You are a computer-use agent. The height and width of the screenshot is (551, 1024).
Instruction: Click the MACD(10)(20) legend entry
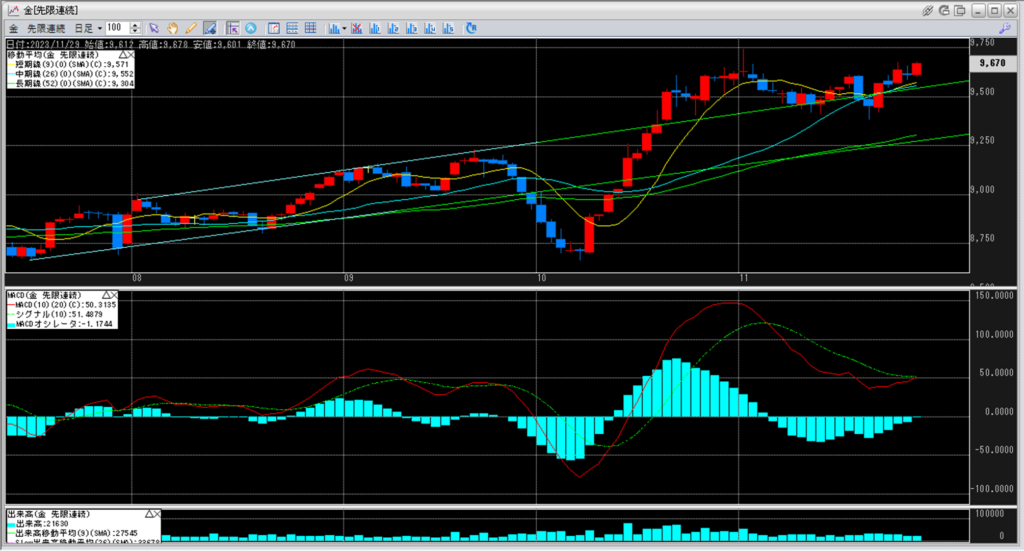[x=62, y=305]
